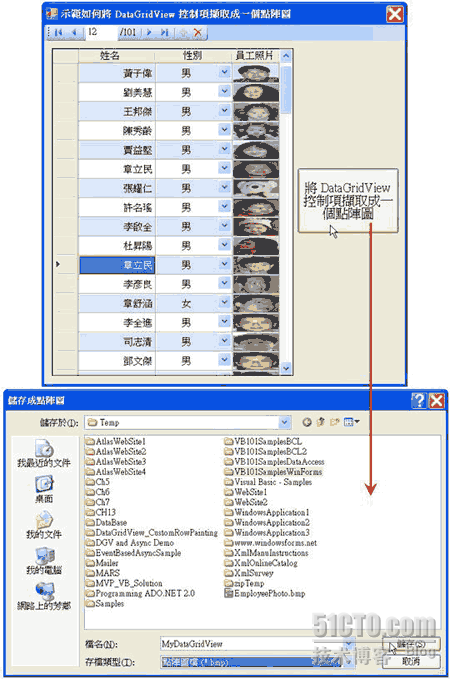Click the record position field showing 12
This screenshot has width=450, height=679.
(101, 32)
